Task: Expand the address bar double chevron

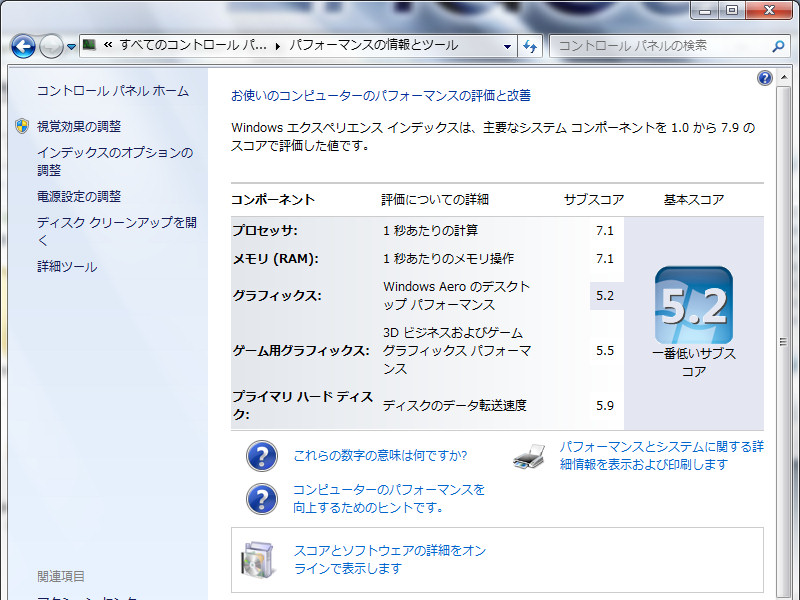Action: pyautogui.click(x=108, y=45)
